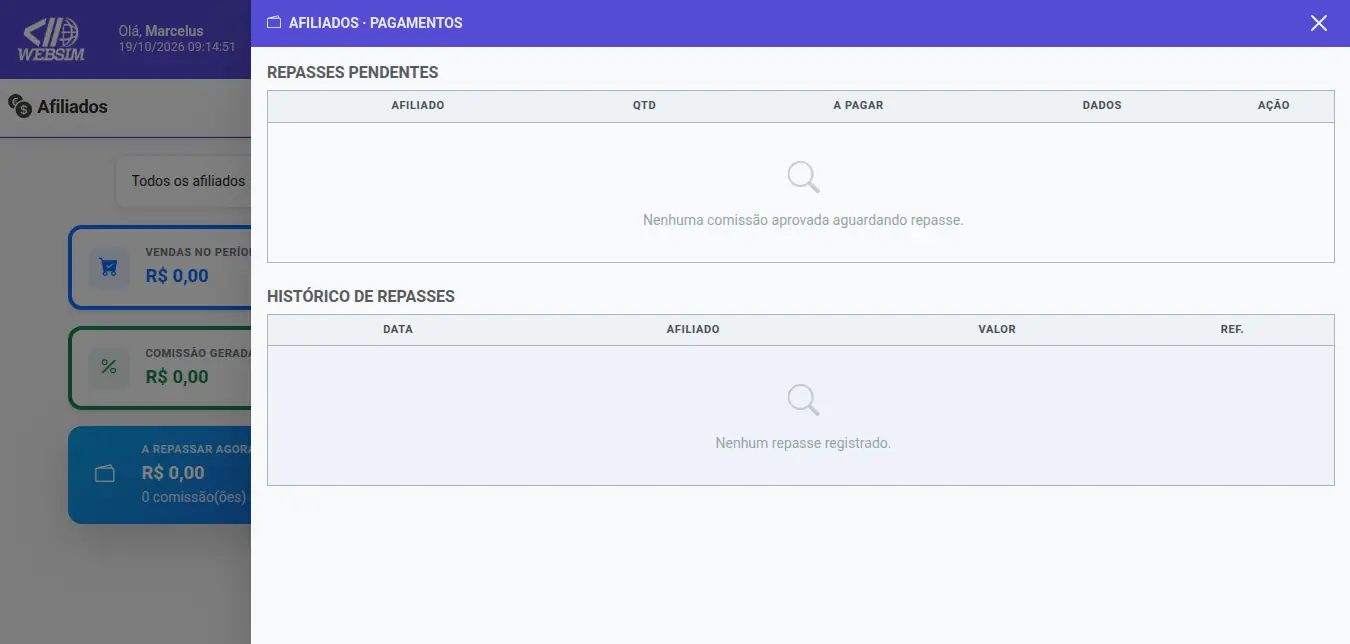
Task: Select the blue A Repassar Agora card
Action: point(160,475)
